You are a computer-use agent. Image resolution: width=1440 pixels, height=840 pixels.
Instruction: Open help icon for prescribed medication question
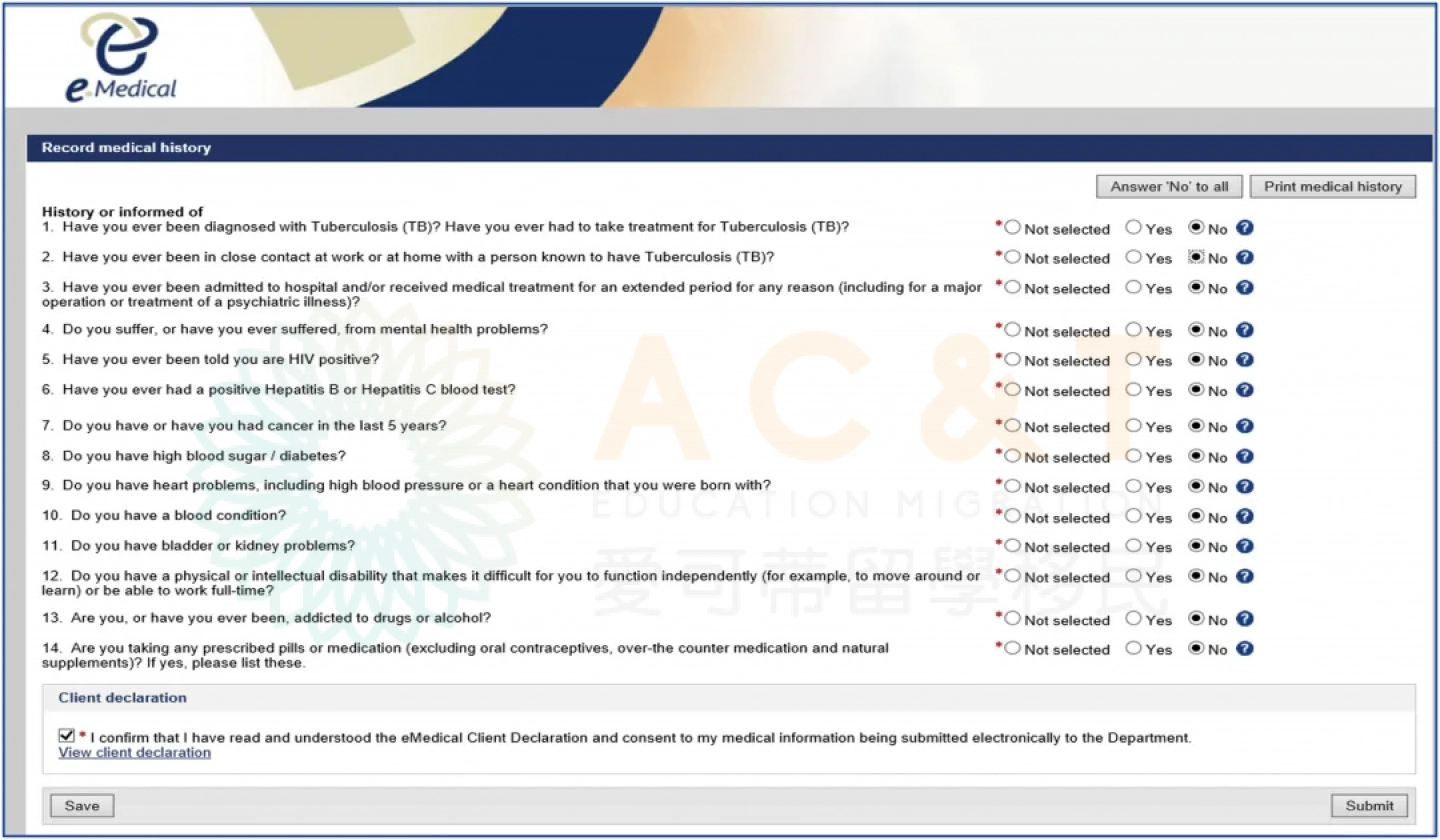coord(1244,648)
